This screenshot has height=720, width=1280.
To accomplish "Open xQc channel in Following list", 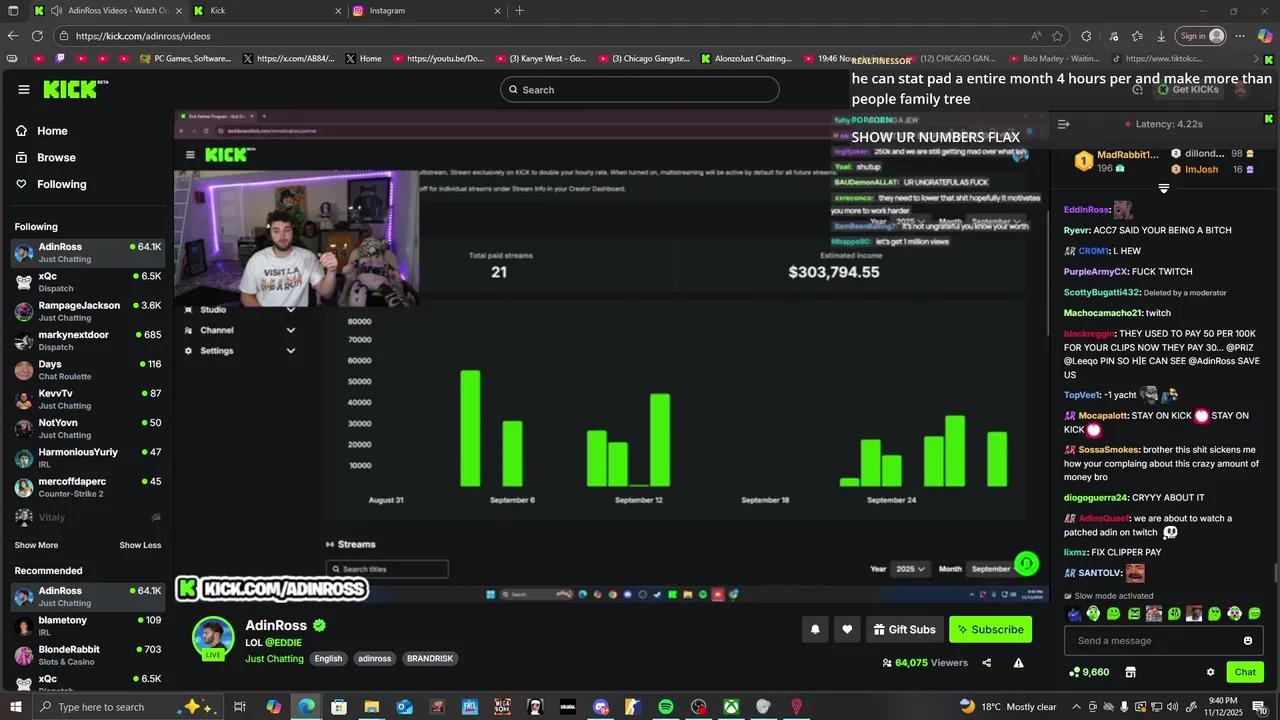I will pos(87,282).
